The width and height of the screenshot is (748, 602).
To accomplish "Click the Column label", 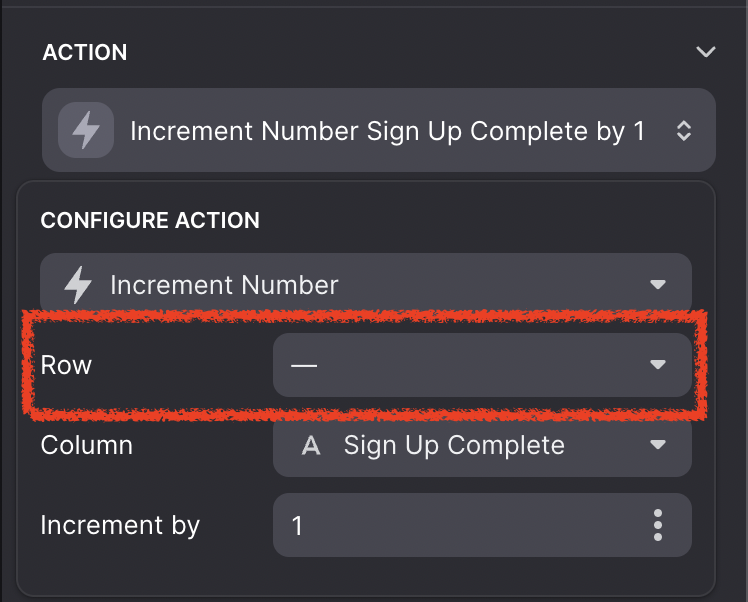I will 87,446.
